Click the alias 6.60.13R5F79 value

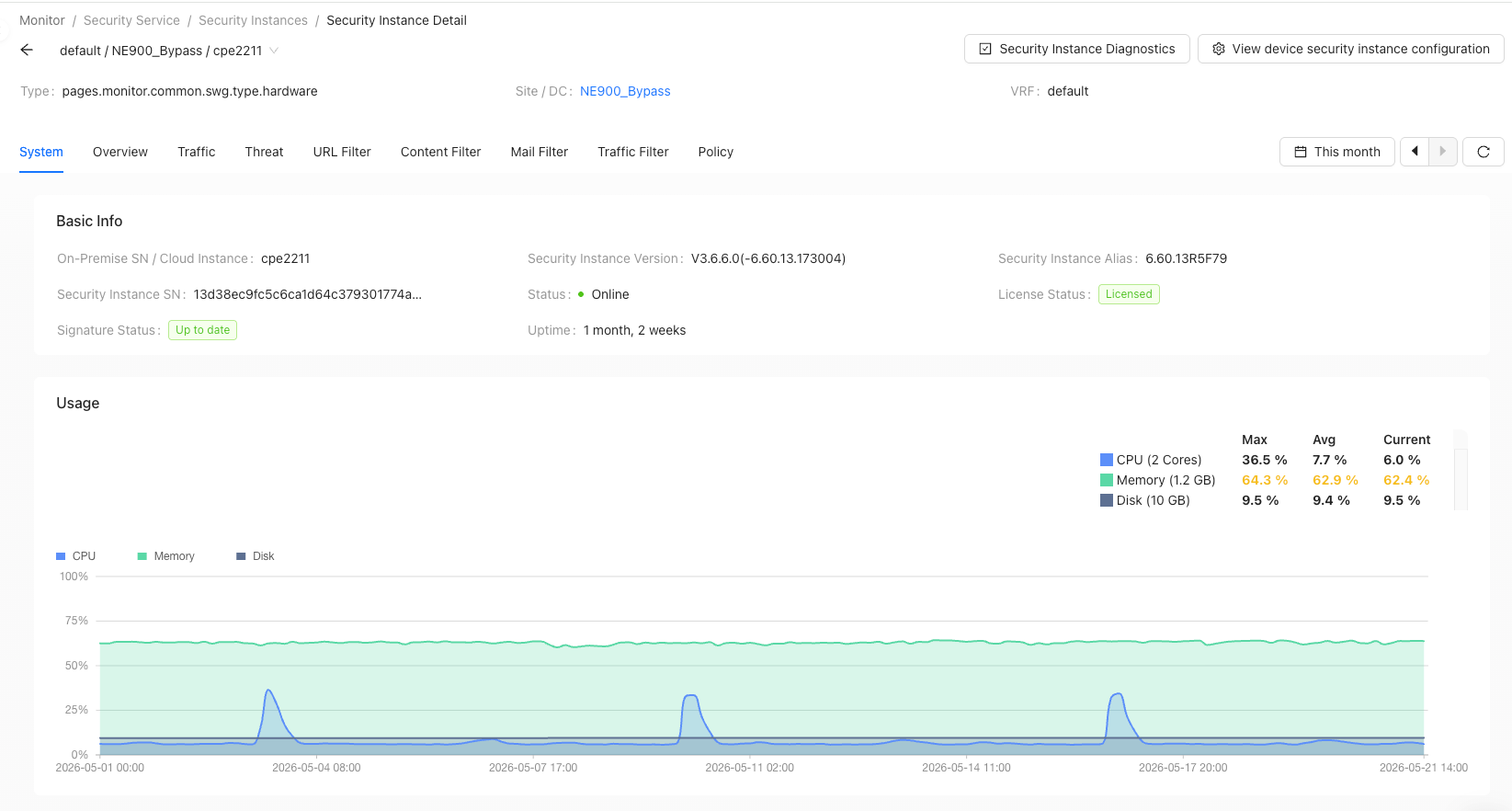click(1186, 258)
